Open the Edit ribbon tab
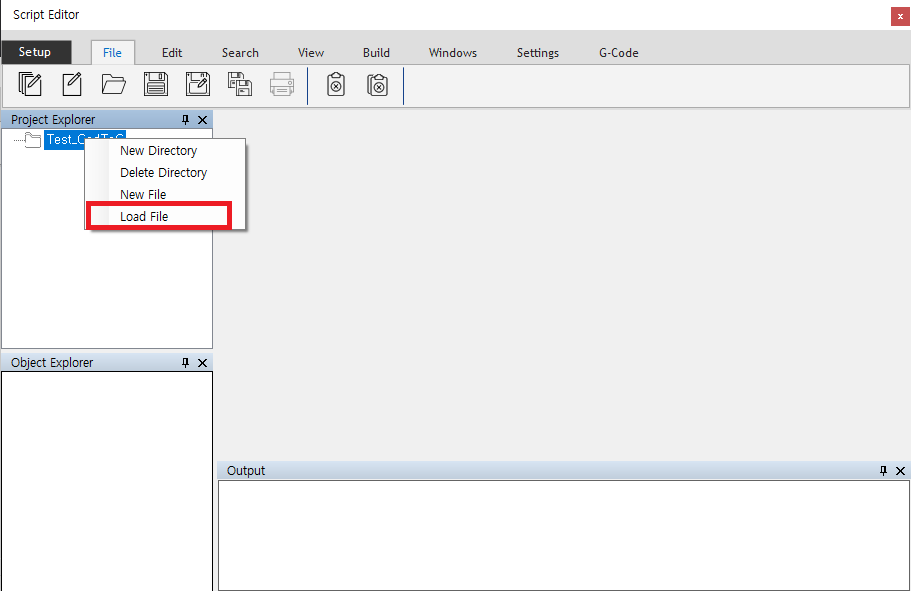The width and height of the screenshot is (911, 591). point(172,53)
